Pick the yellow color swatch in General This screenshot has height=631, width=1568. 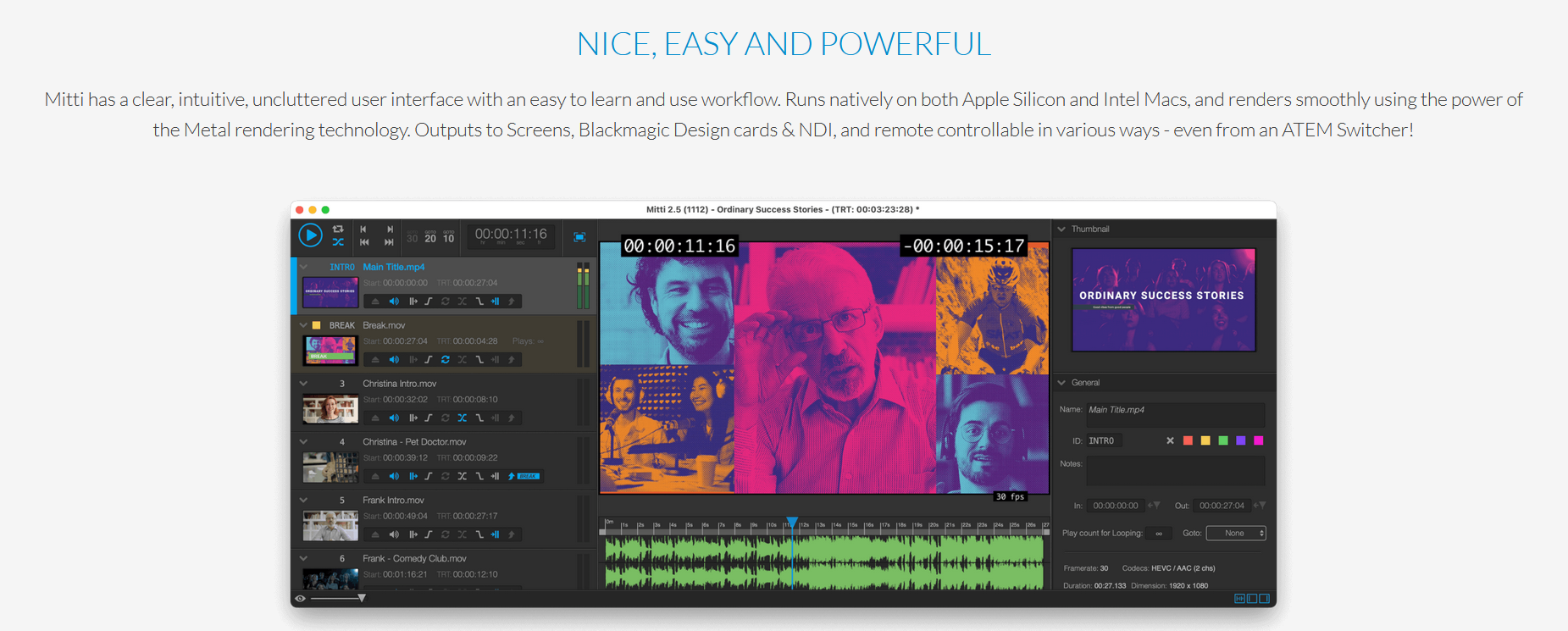pyautogui.click(x=1205, y=440)
